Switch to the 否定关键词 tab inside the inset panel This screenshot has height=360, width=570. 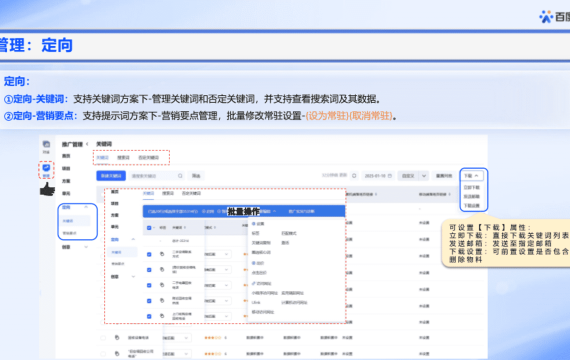pyautogui.click(x=191, y=193)
